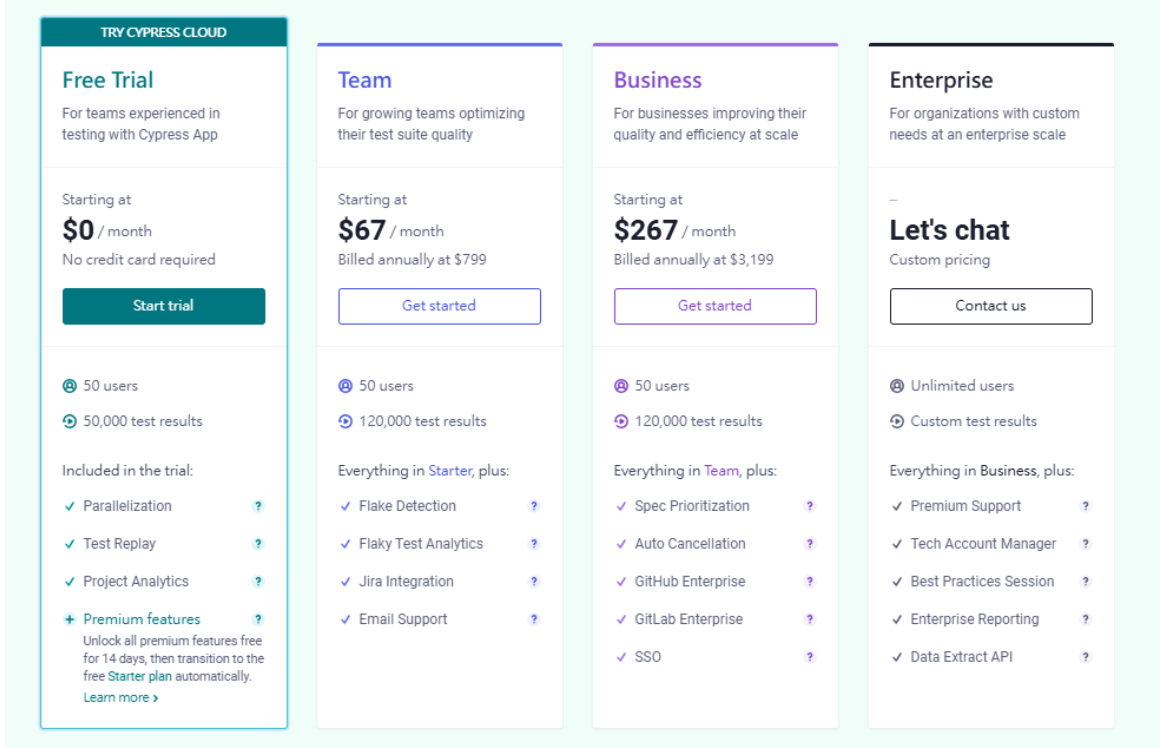
Task: Click Billed annually at $799 text
Action: [x=412, y=260]
